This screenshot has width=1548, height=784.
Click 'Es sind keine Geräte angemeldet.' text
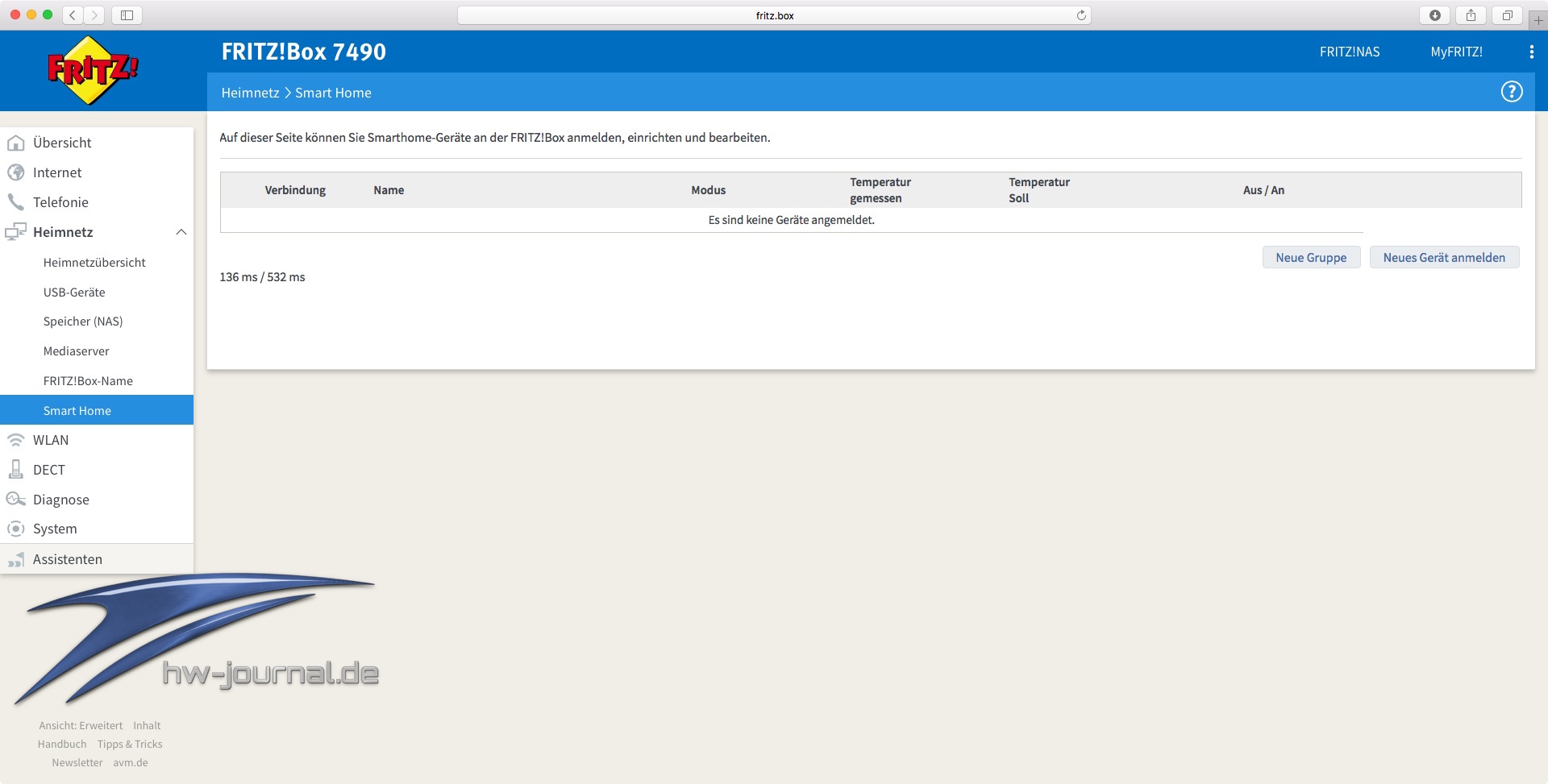791,220
